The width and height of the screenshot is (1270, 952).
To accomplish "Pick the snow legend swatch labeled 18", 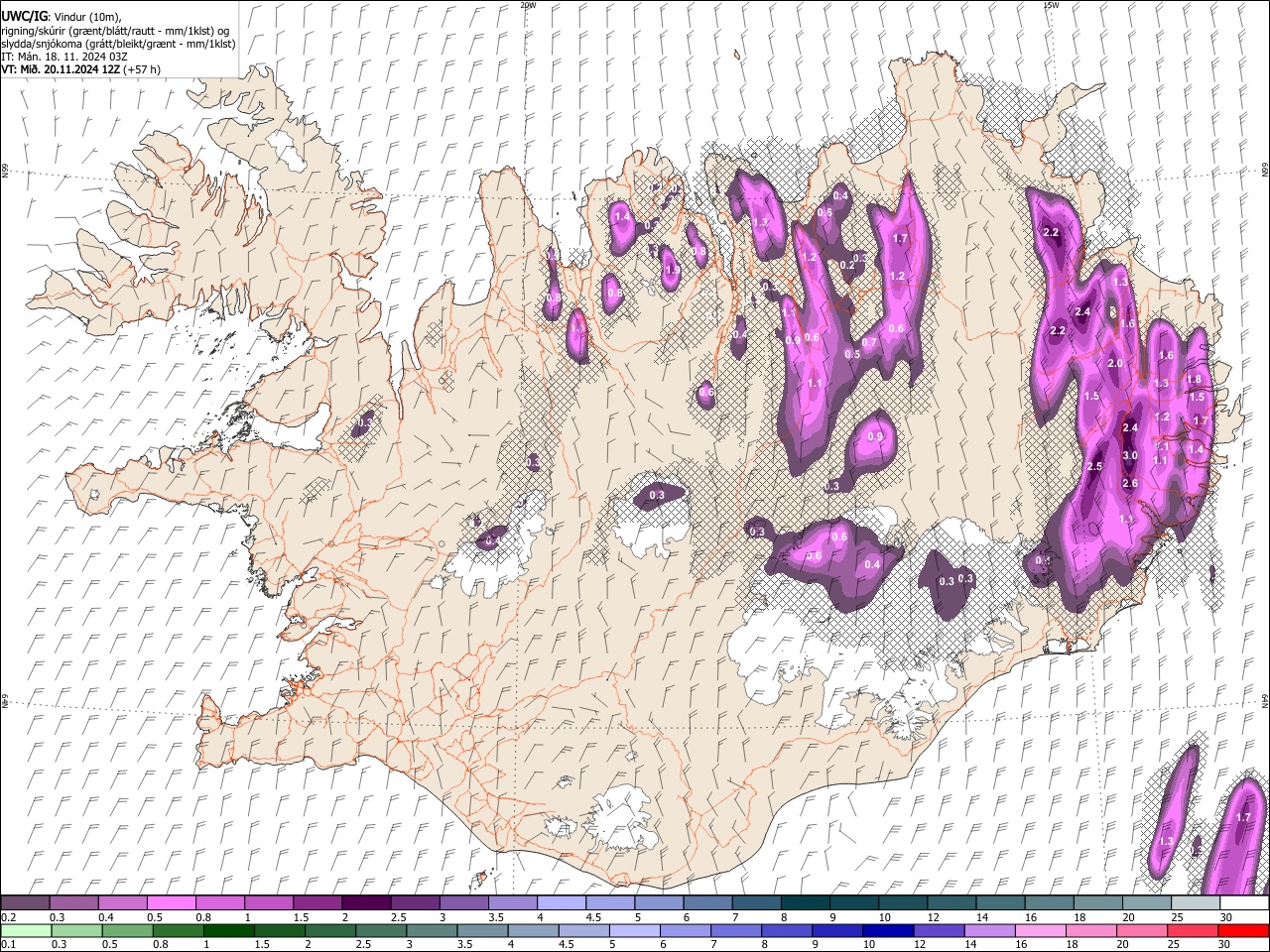I will [x=1096, y=902].
